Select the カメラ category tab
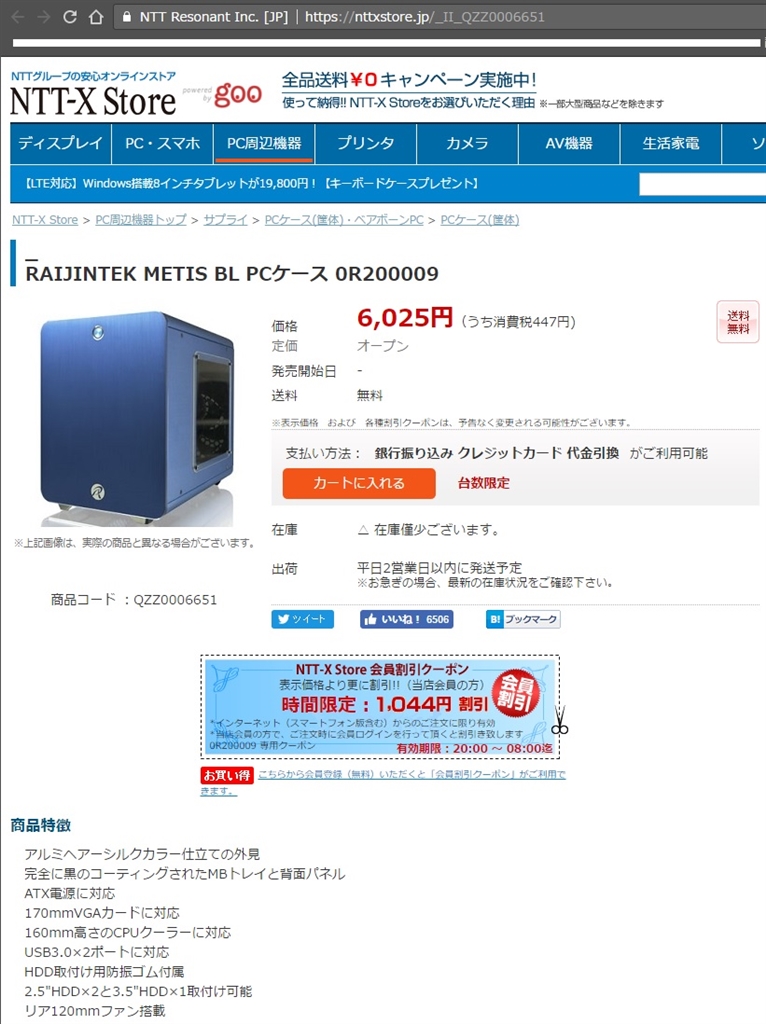The height and width of the screenshot is (1024, 766). pos(468,143)
